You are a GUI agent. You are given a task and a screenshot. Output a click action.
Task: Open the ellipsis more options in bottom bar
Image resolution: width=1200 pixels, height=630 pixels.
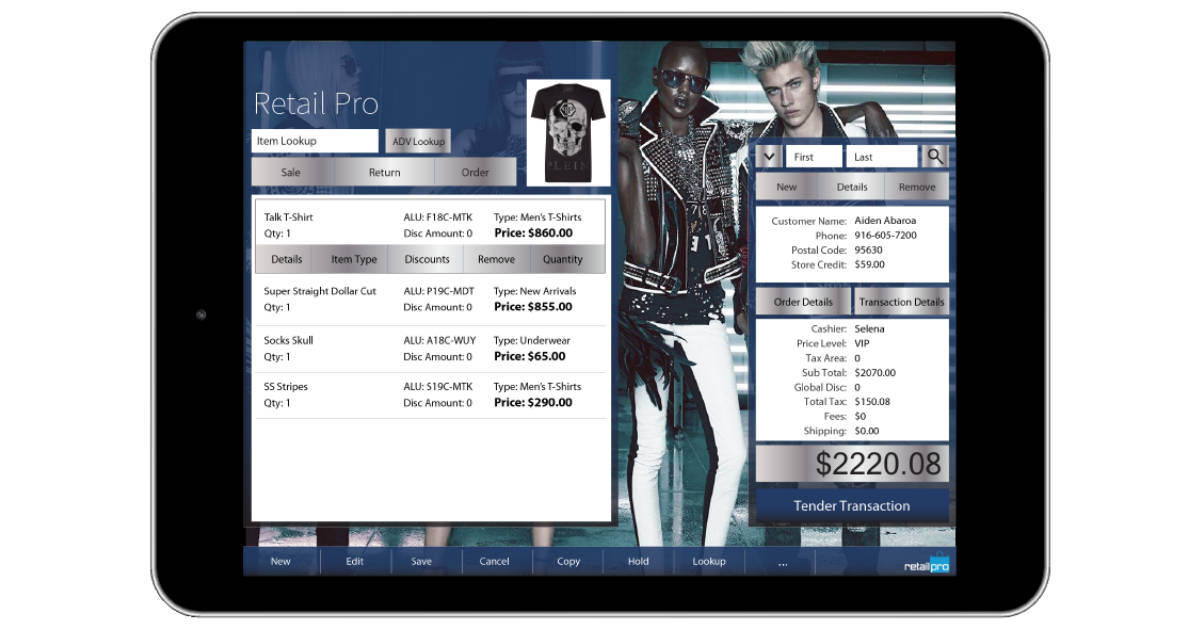coord(784,561)
